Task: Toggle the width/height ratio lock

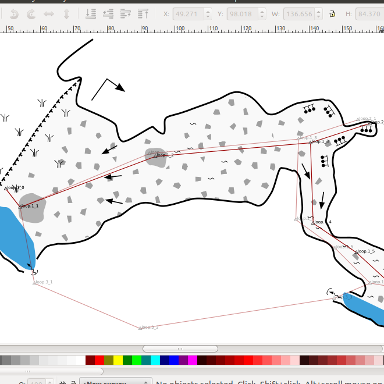Action: 332,14
